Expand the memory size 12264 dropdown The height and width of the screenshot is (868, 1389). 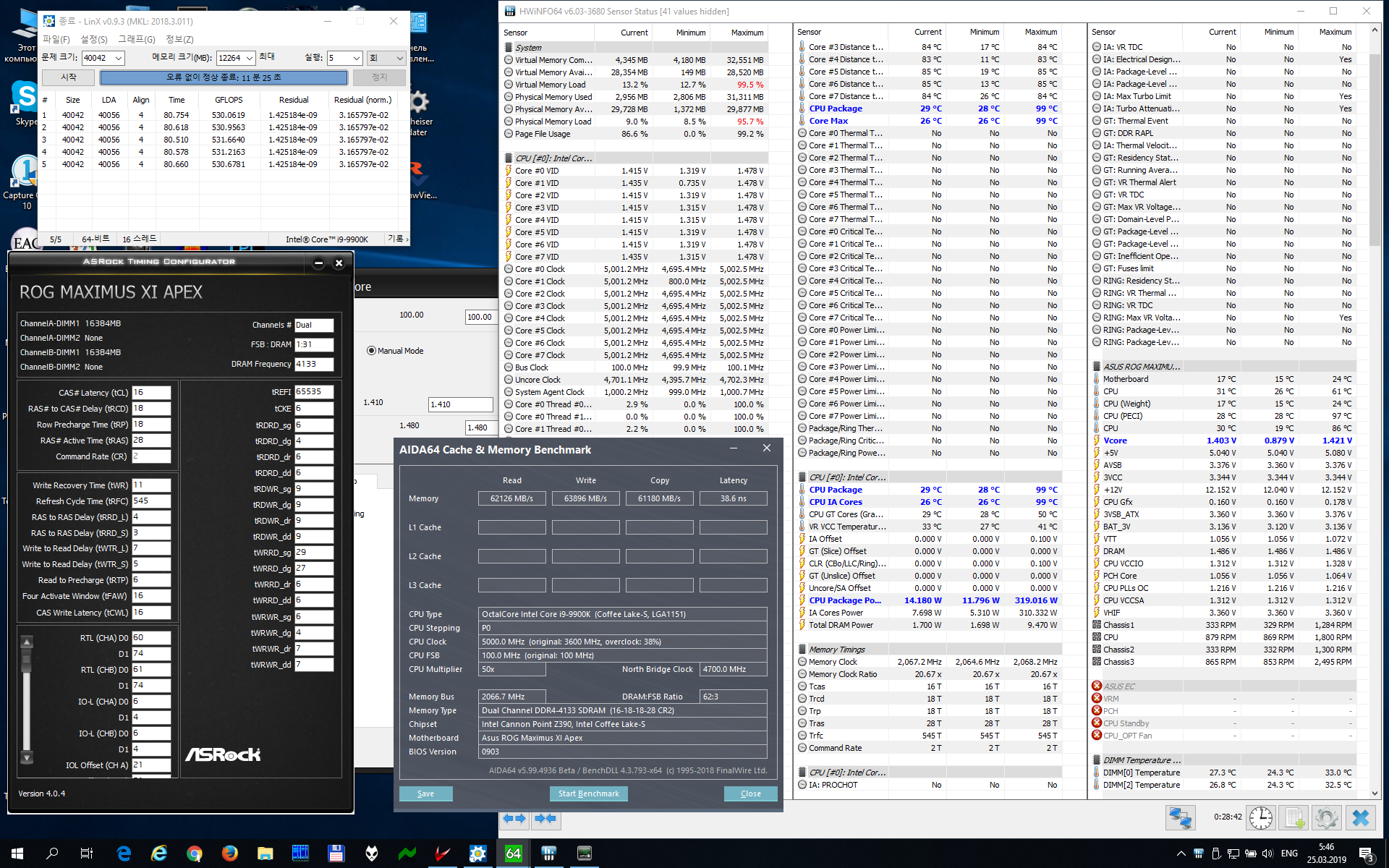[x=250, y=58]
